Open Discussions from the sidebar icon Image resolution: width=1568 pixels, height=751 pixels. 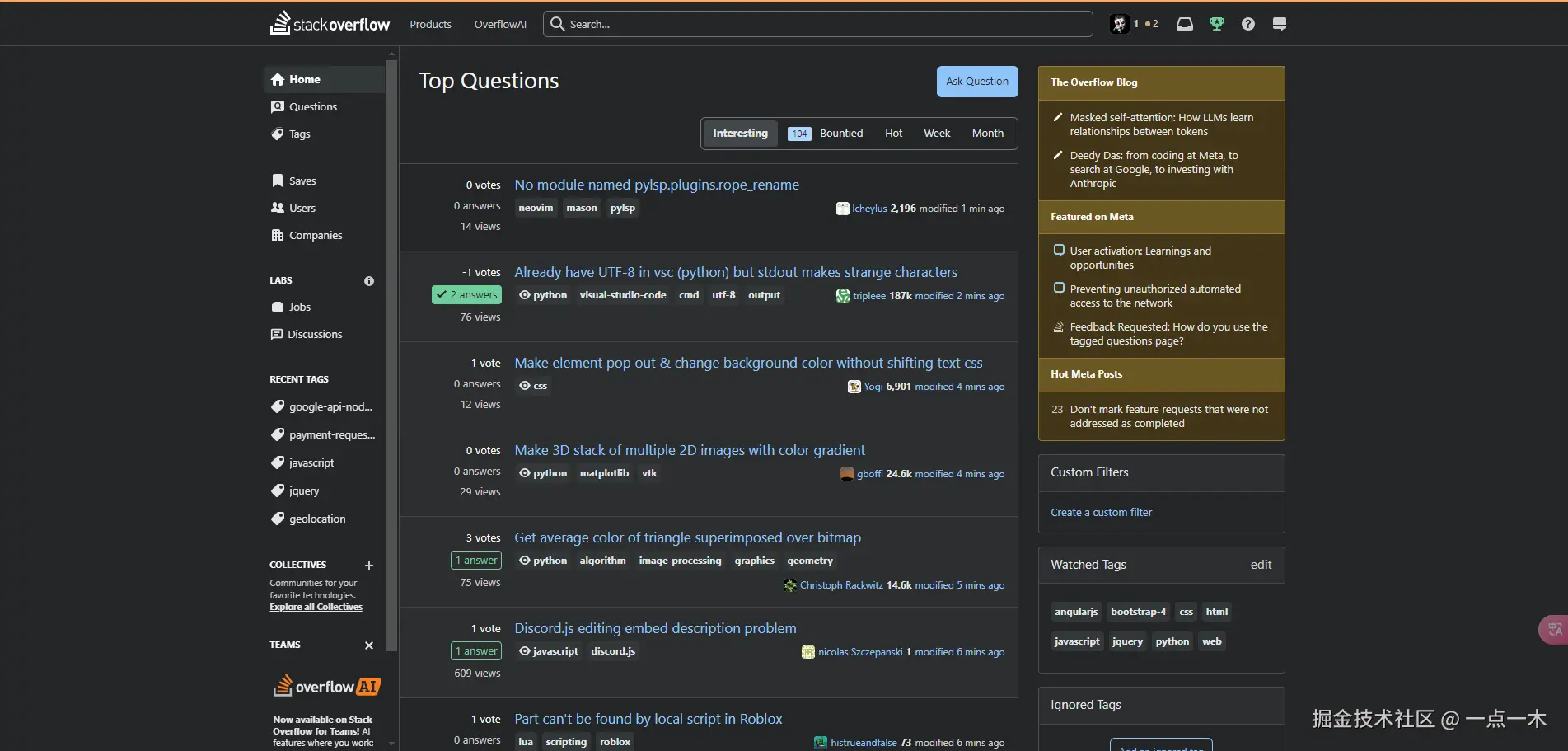[278, 334]
